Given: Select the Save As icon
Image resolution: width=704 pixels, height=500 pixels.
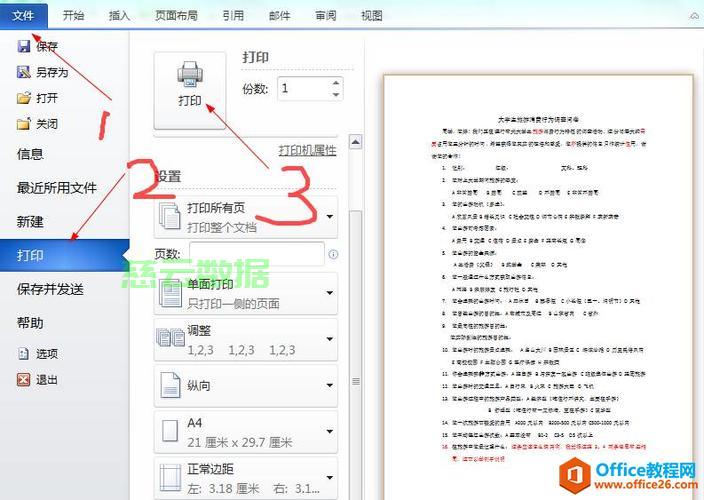Looking at the screenshot, I should 24,72.
